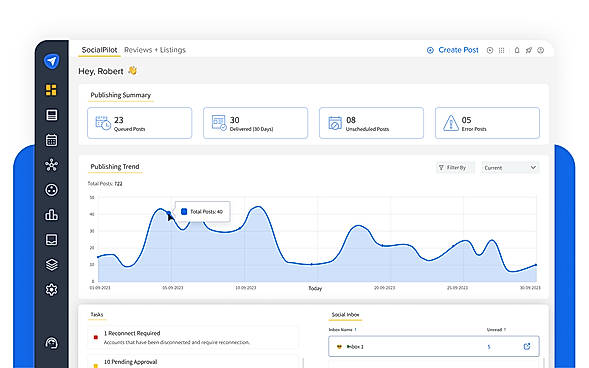Viewport: 589px width, 368px height.
Task: Click the Social Inbox heading
Action: pos(346,315)
